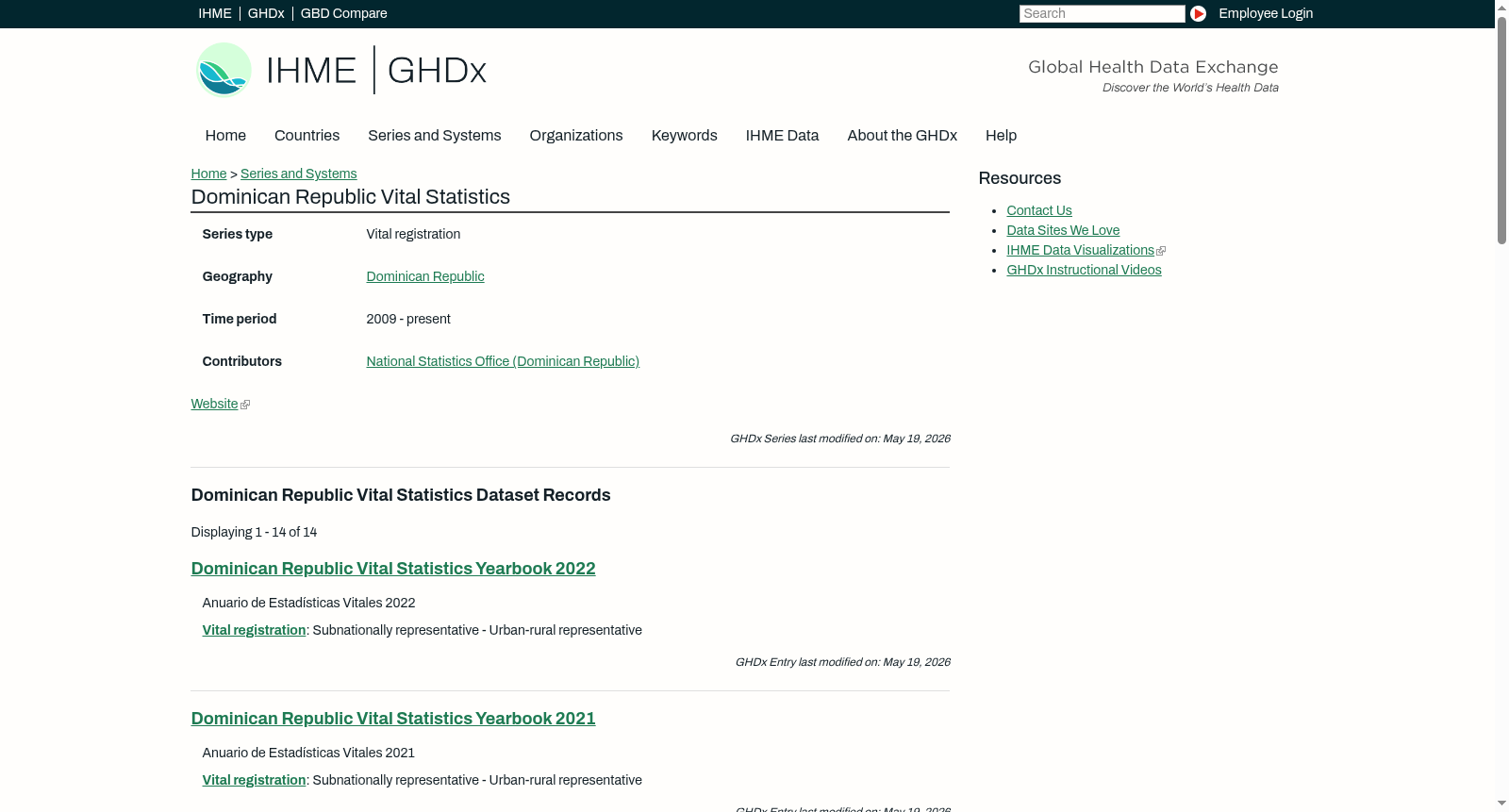
Task: Click the 'Displaying 1 - 14 of 14' text
Action: pos(254,532)
